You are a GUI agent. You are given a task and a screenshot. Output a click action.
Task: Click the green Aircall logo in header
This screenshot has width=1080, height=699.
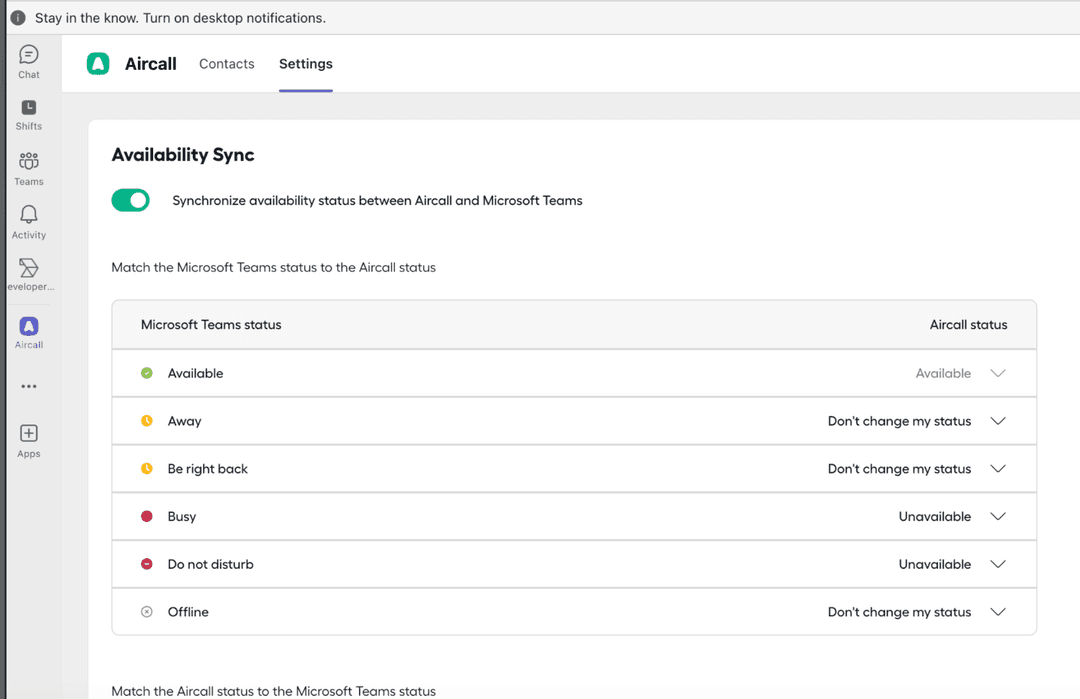click(98, 64)
